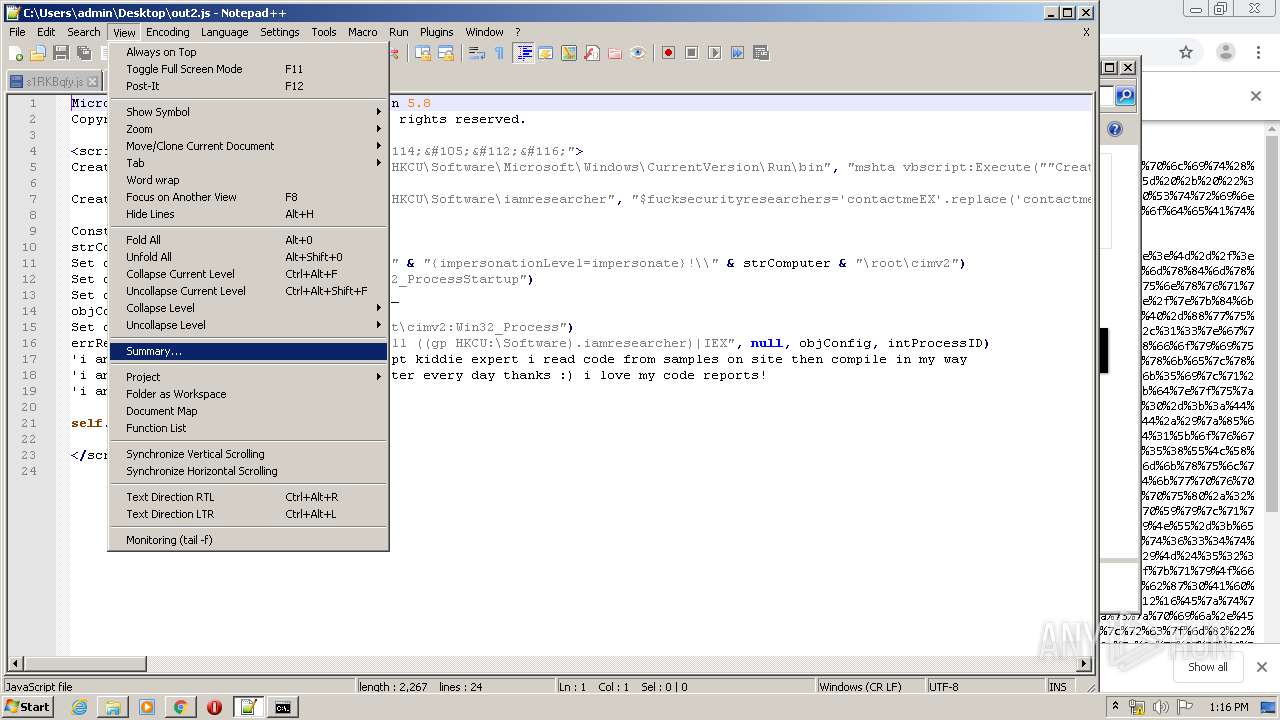Choose the Post-It menu entry
Screen dimensions: 1280x720
point(248,86)
